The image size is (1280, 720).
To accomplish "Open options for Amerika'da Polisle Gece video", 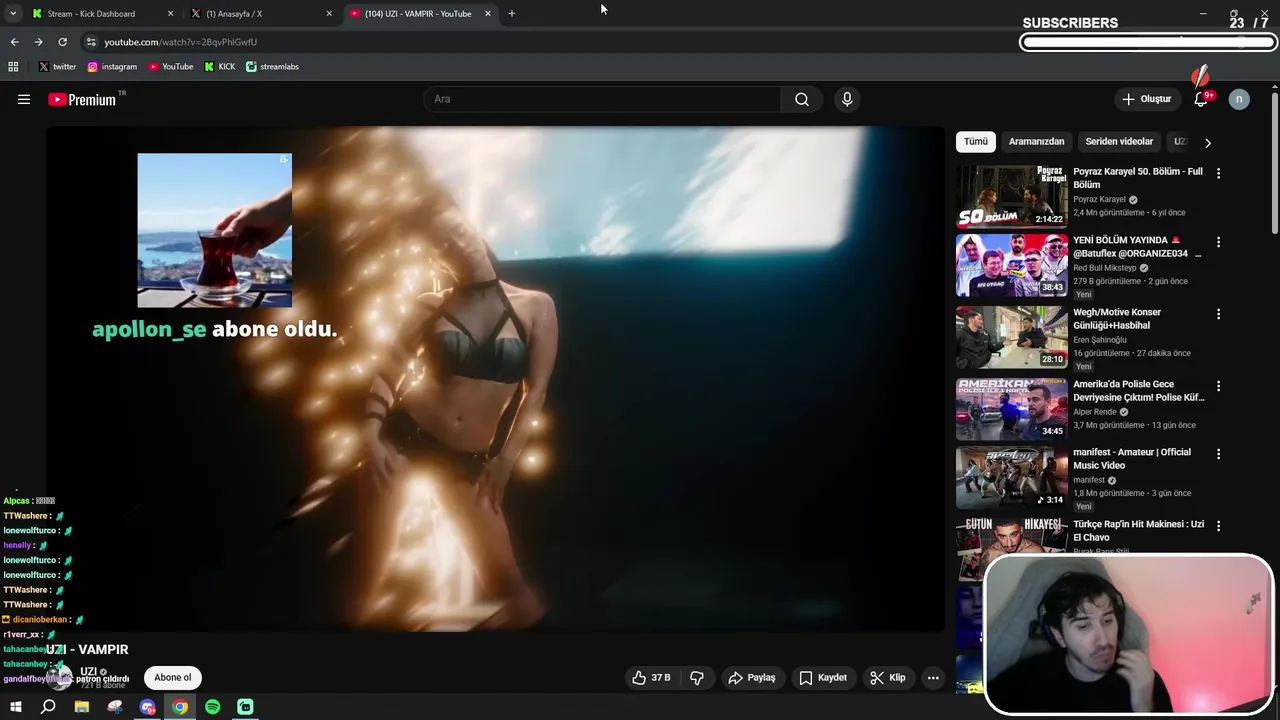I will 1218,386.
